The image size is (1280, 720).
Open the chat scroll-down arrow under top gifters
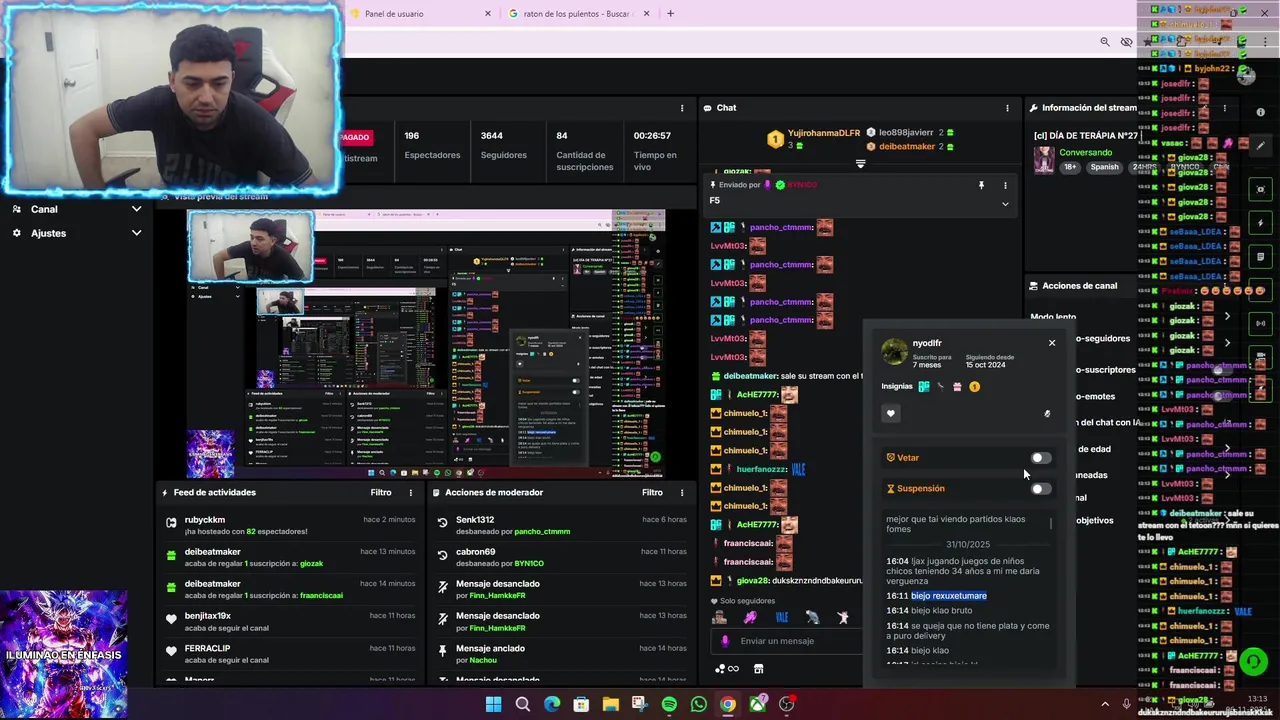coord(860,163)
